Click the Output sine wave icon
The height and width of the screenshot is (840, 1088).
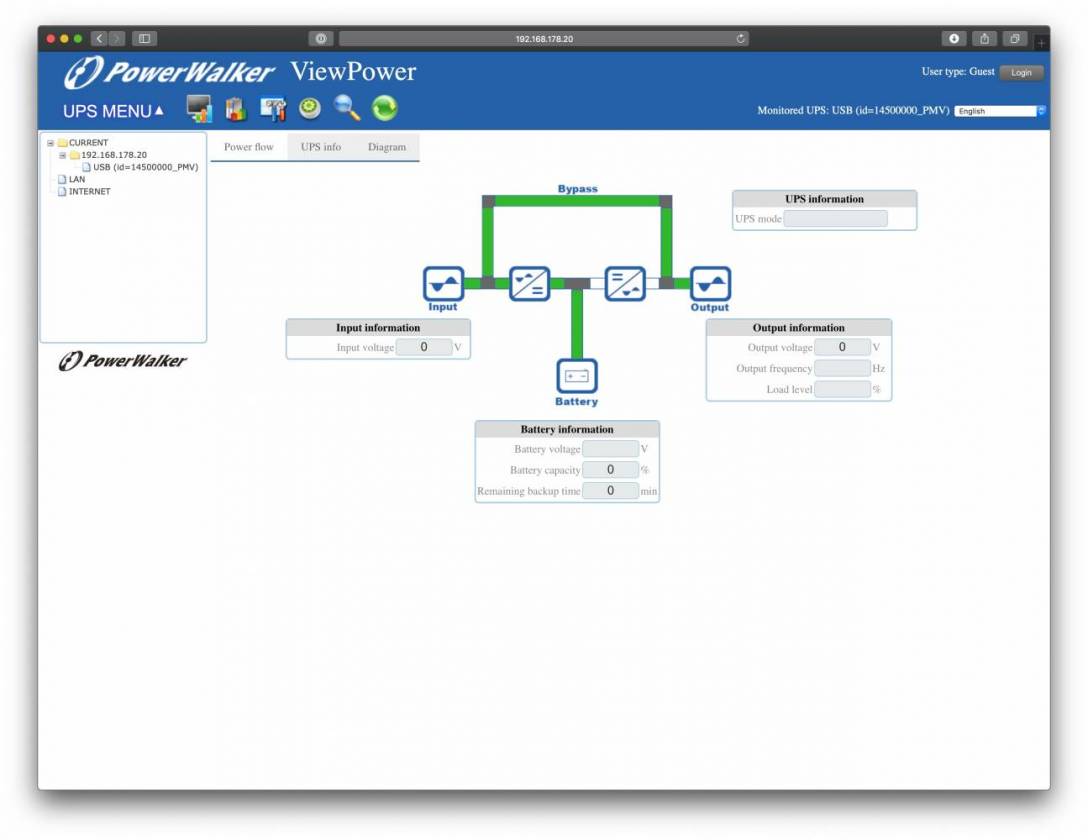coord(710,284)
